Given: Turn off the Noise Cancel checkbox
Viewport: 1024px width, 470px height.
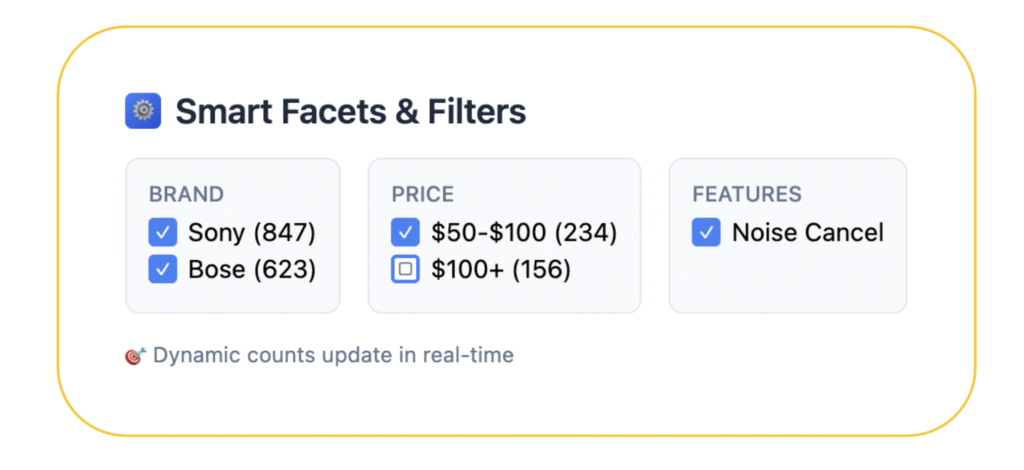Looking at the screenshot, I should 706,232.
